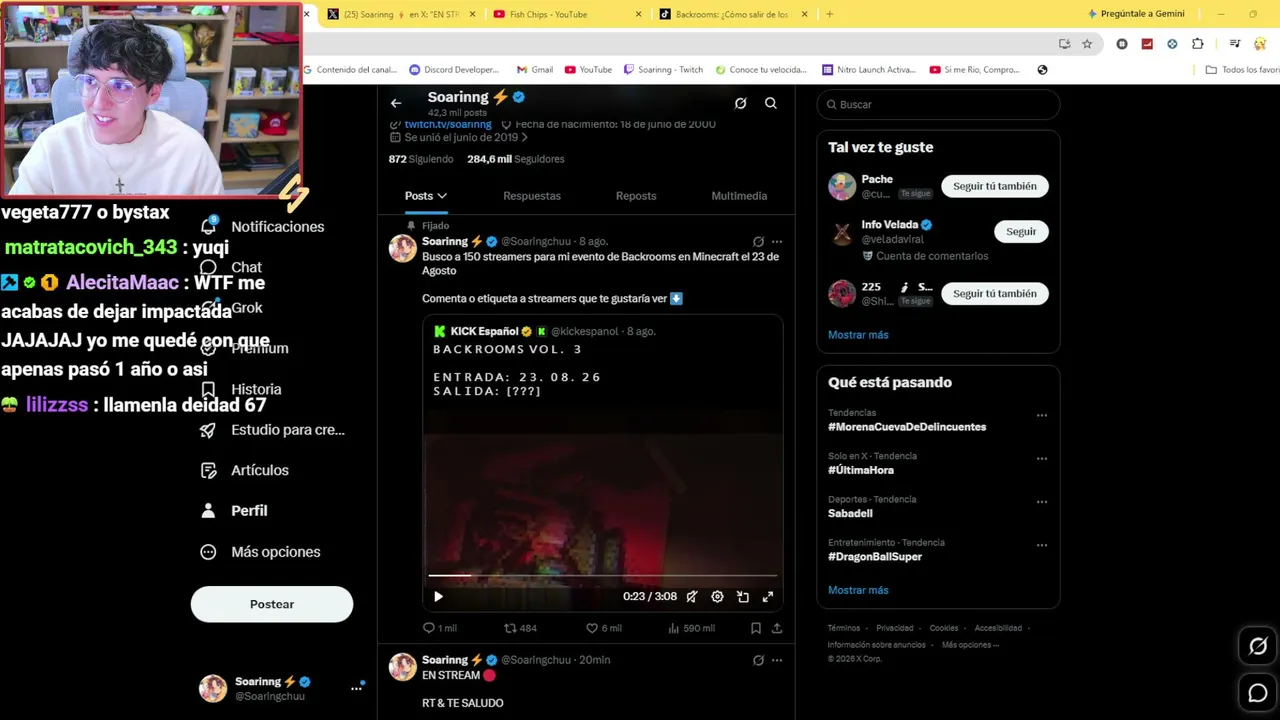Open Grok icon in the profile header
This screenshot has width=1280, height=720.
[740, 103]
